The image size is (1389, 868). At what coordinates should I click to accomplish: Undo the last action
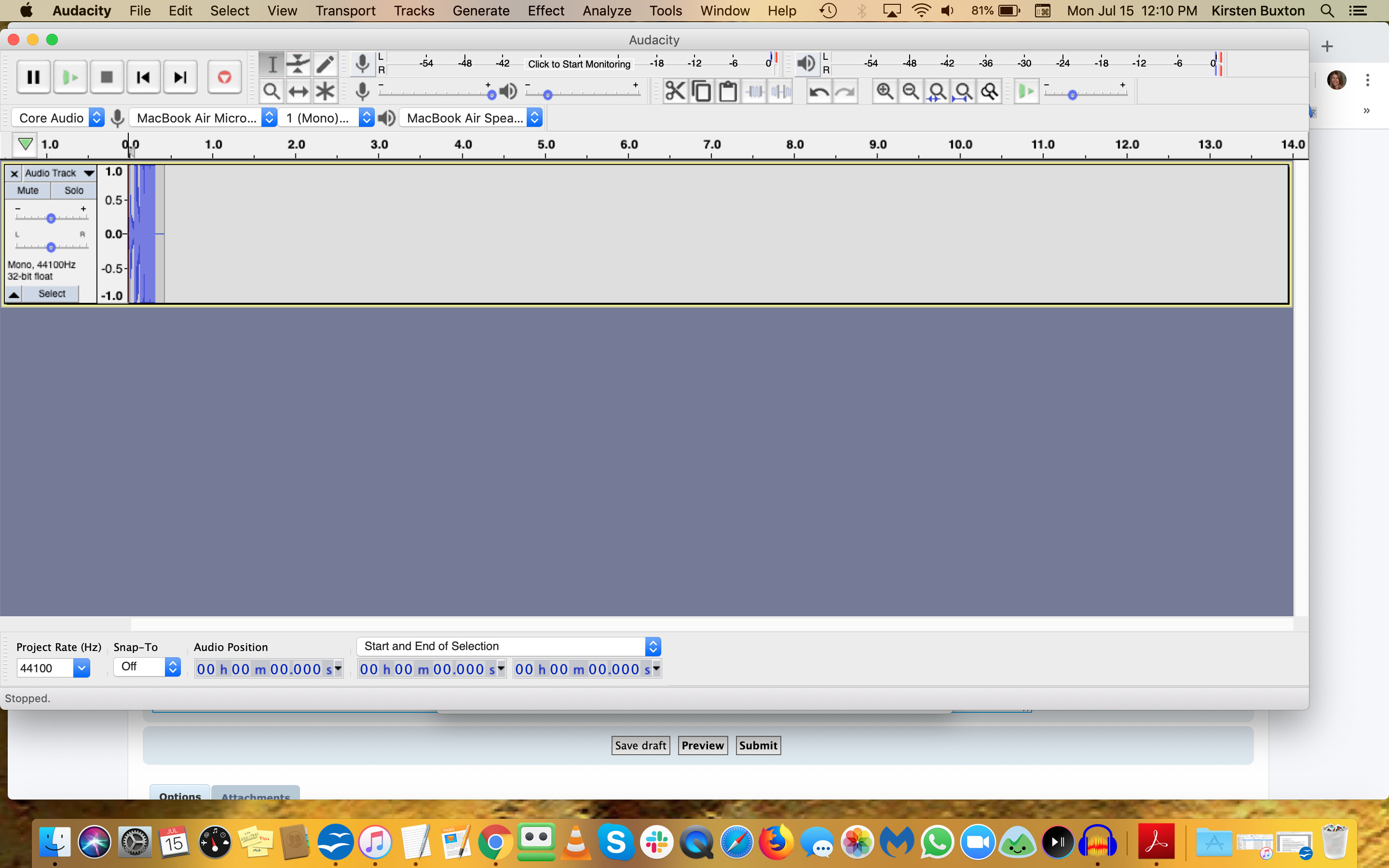[819, 91]
